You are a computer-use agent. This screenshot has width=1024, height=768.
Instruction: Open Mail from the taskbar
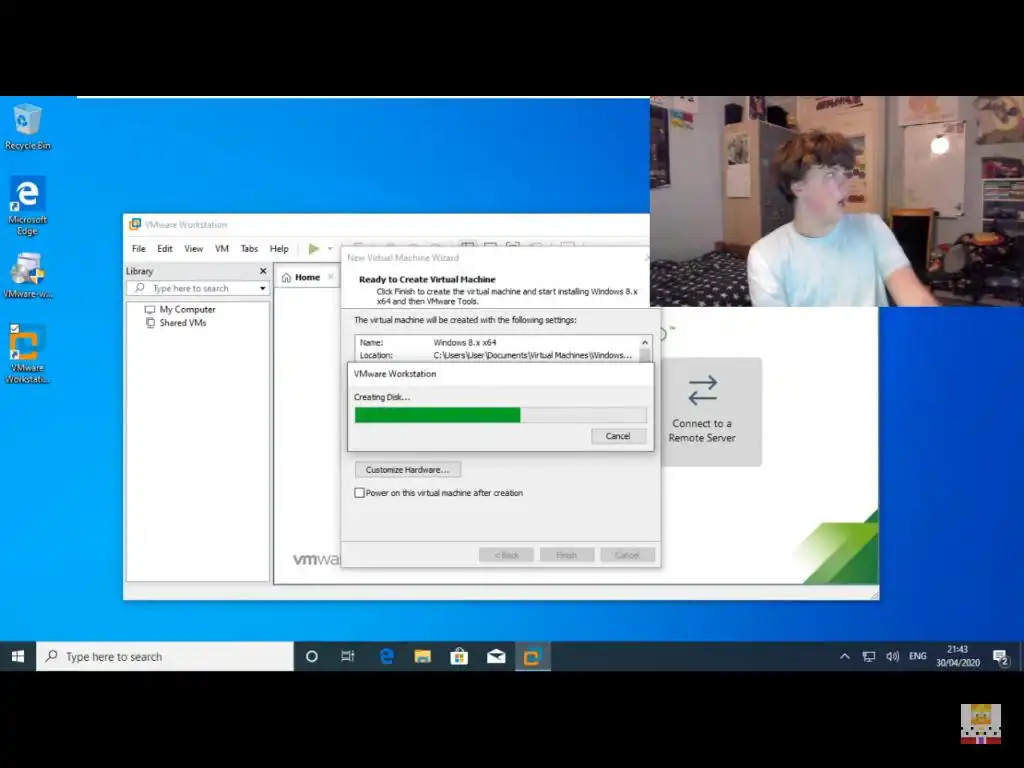pos(496,656)
